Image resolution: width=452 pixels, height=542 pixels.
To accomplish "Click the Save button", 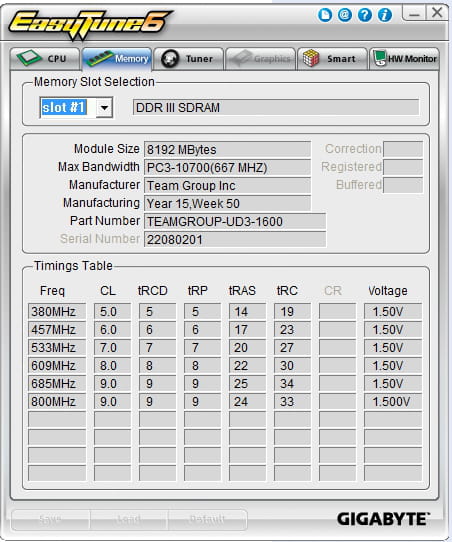I will pyautogui.click(x=51, y=519).
